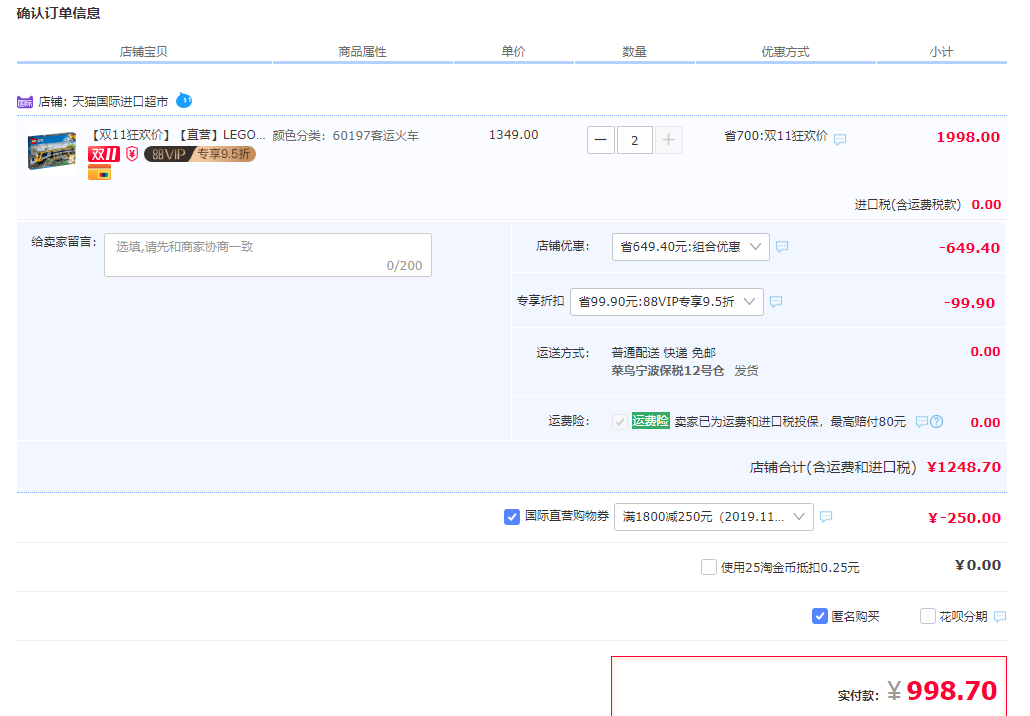
Task: Click the 颜色分类: 60197客运火车 text
Action: 346,136
